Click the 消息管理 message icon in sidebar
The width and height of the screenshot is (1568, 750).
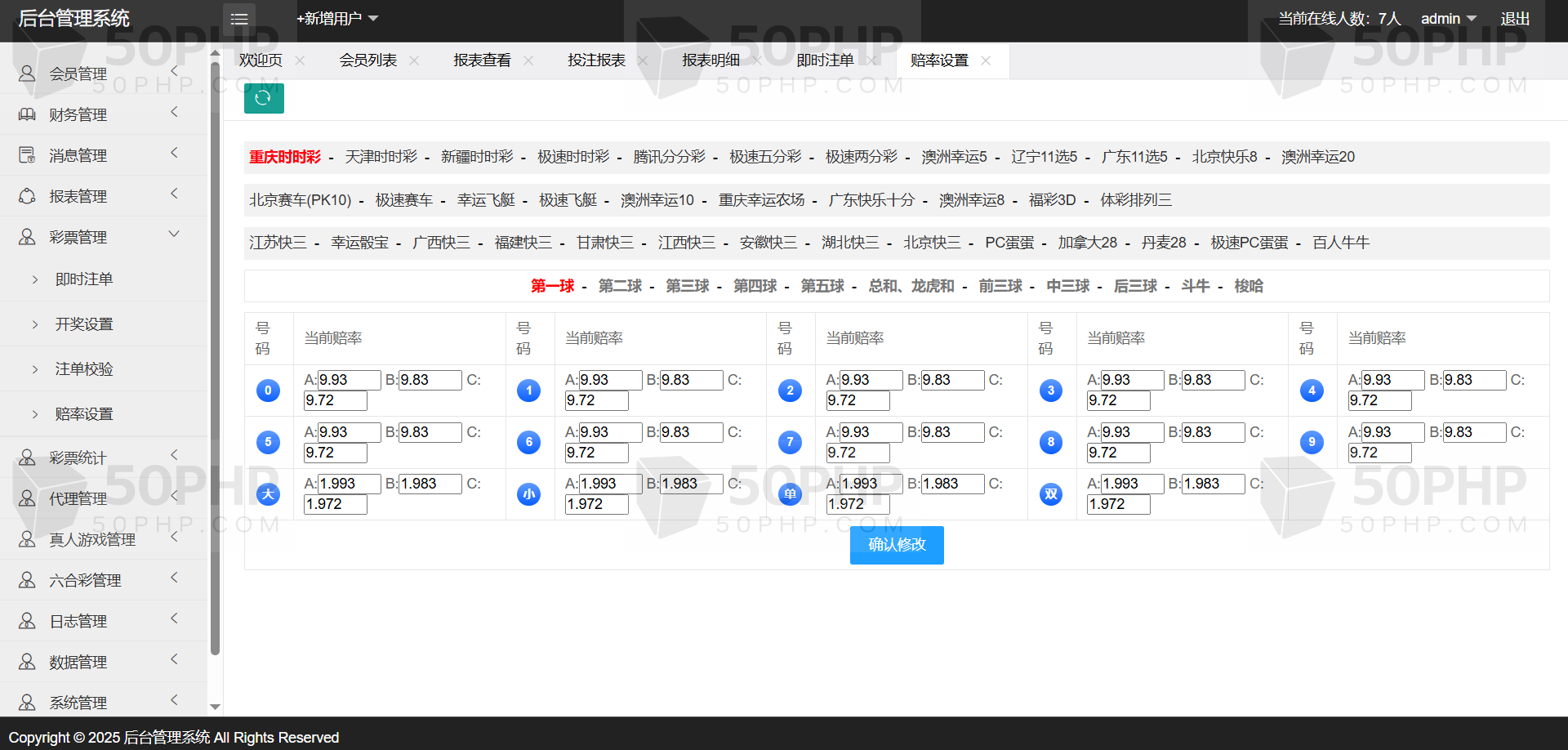tap(27, 155)
